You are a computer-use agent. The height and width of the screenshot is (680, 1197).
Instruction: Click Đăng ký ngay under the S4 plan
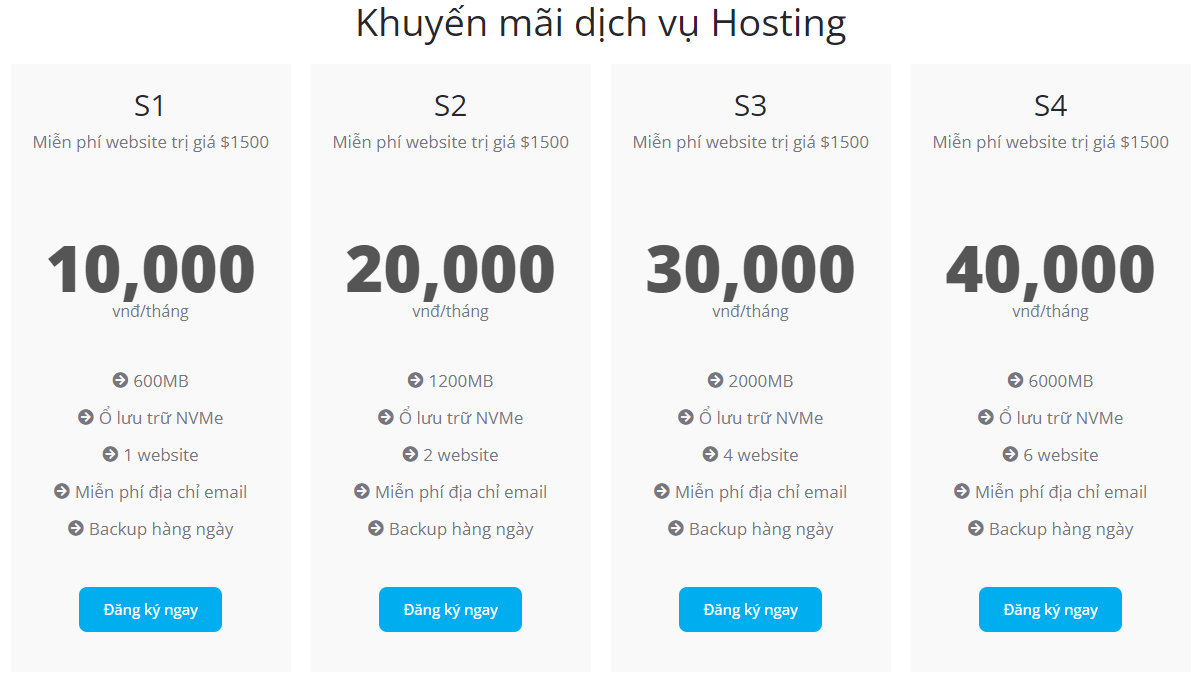[x=1050, y=609]
